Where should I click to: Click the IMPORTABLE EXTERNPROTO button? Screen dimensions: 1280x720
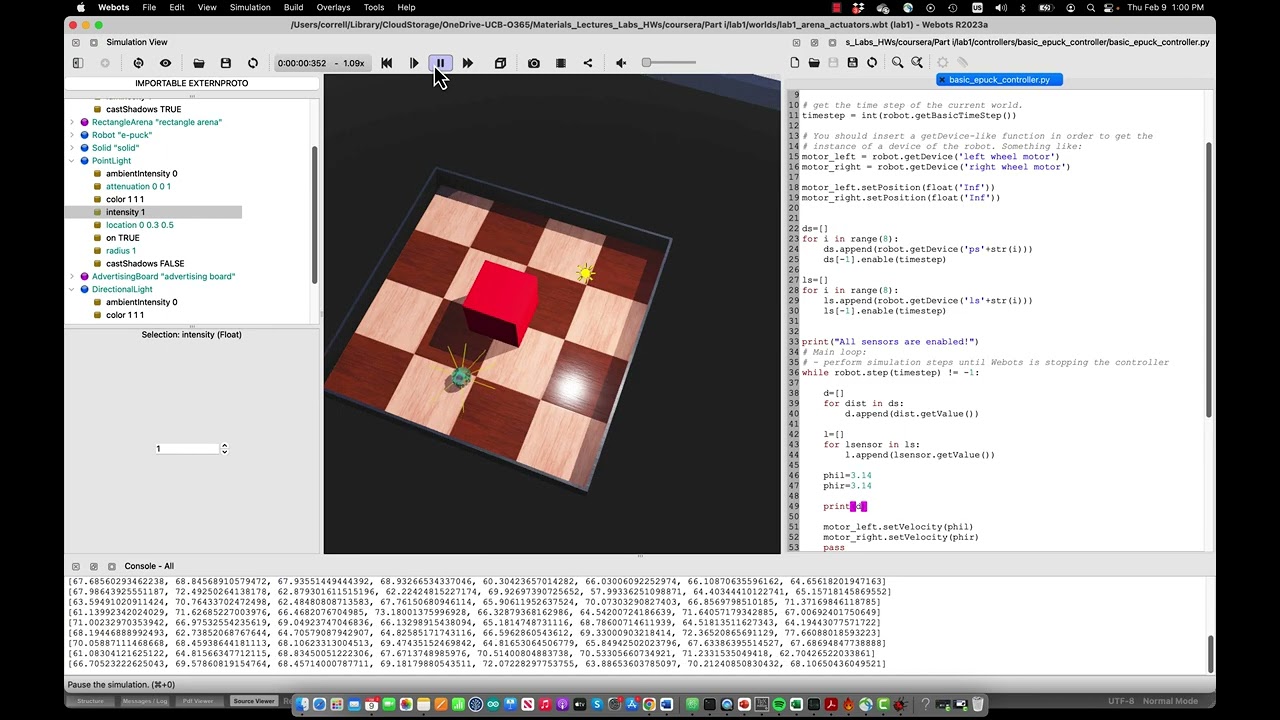coord(192,83)
